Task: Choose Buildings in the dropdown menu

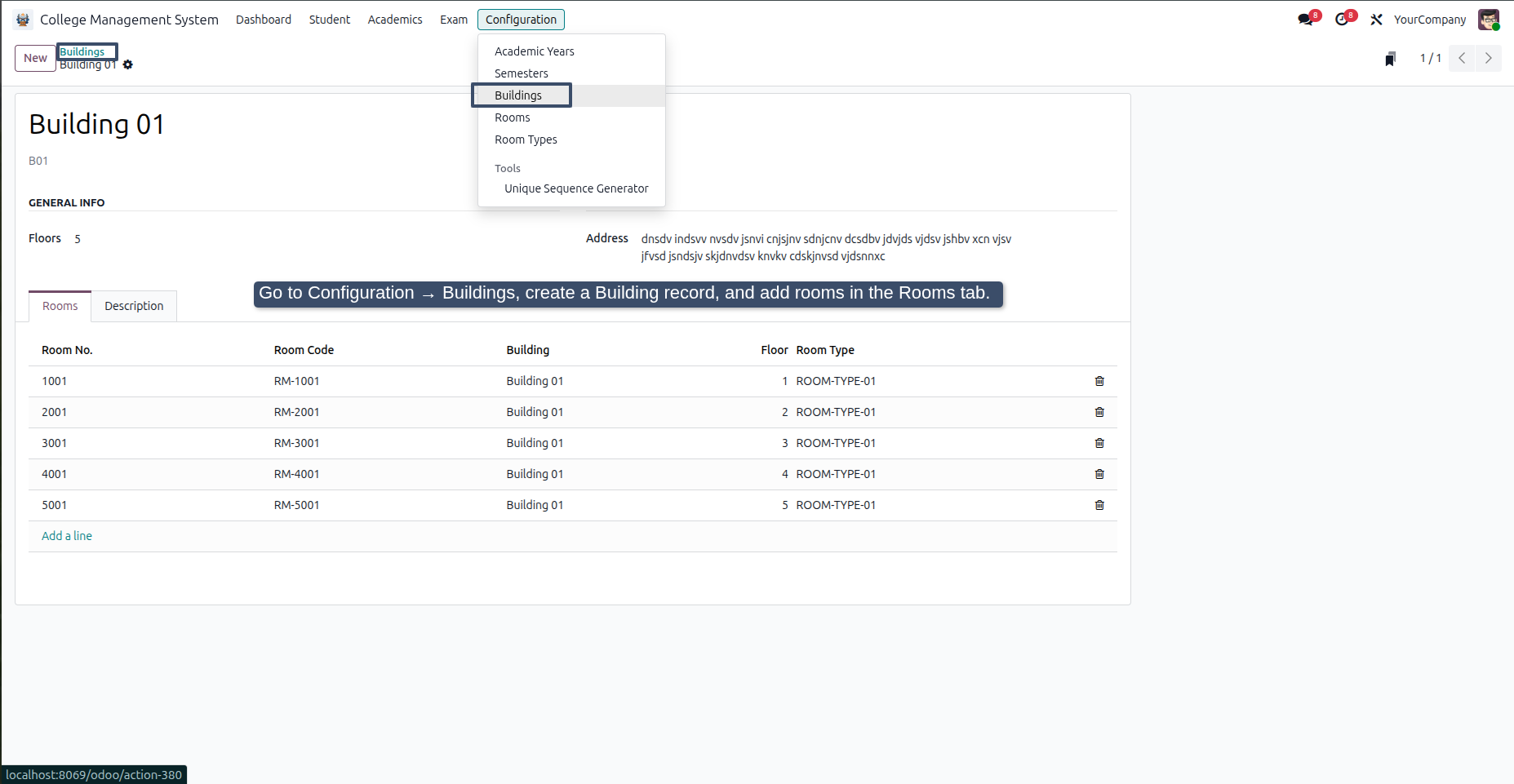Action: 571,95
